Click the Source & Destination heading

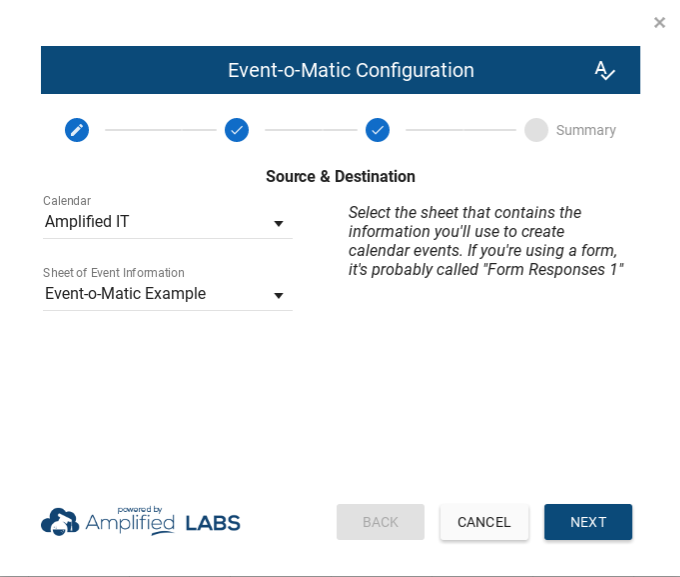pos(340,176)
